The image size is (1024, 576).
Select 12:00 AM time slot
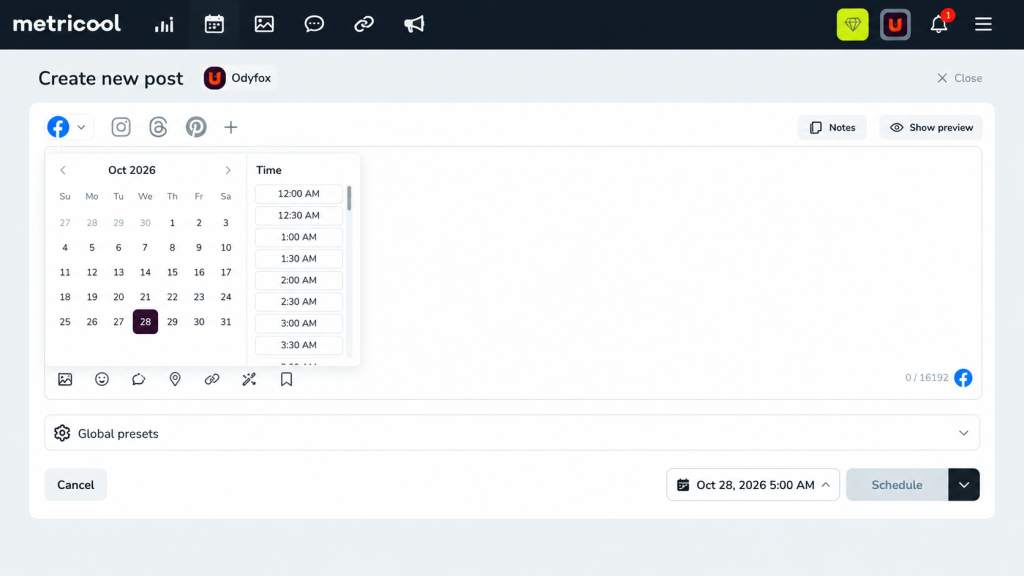pos(298,194)
